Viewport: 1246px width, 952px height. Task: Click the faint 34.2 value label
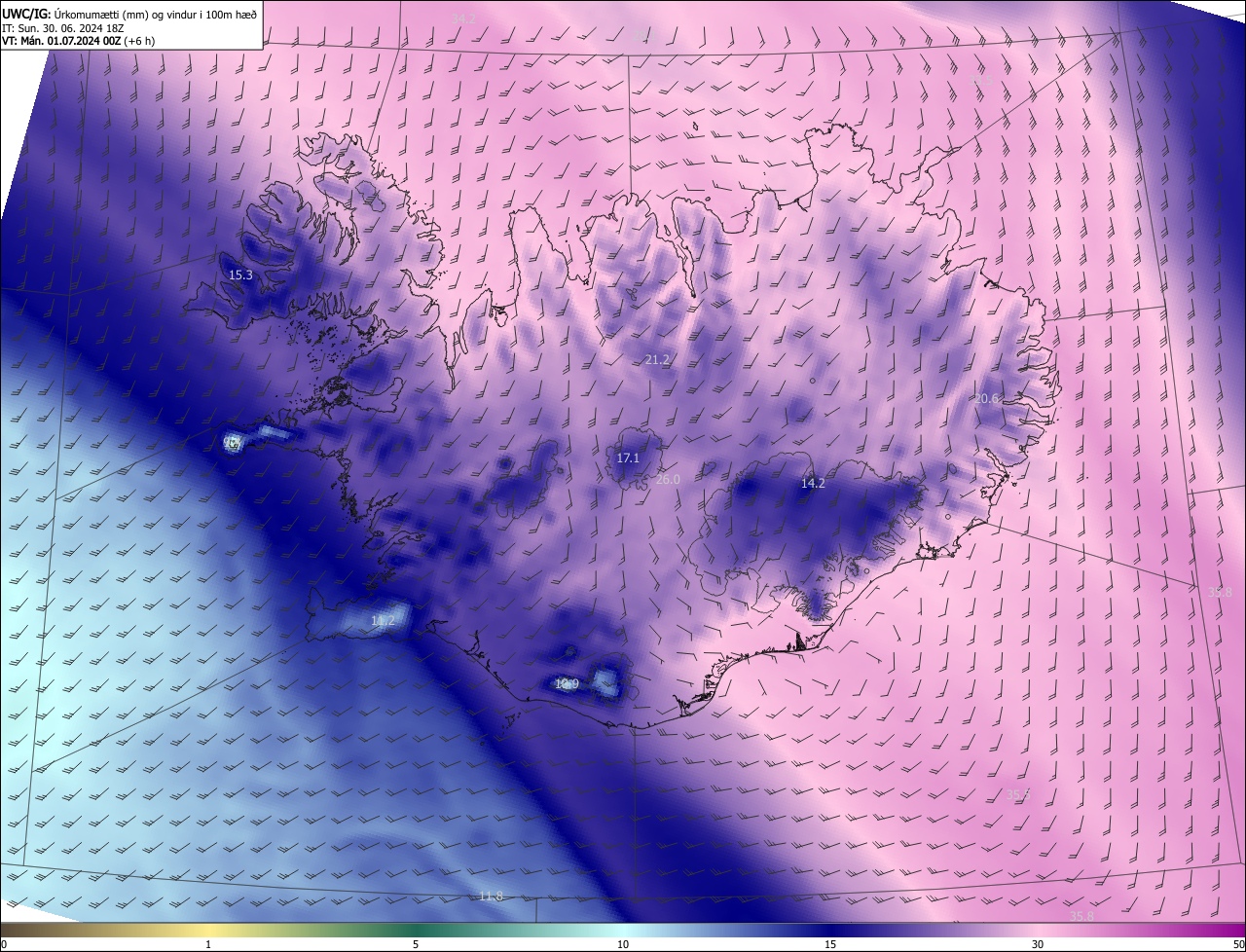click(464, 19)
